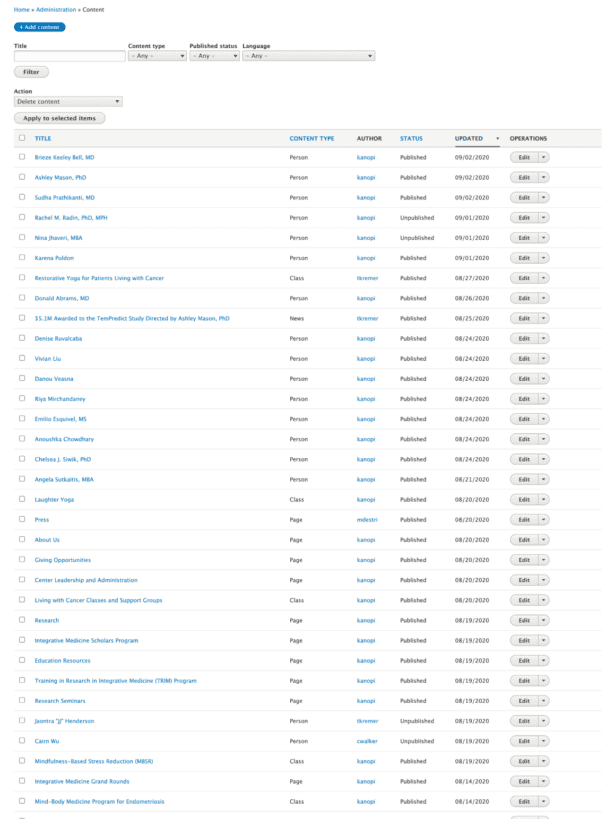Click the Filter button
Image resolution: width=615 pixels, height=819 pixels.
tap(31, 72)
